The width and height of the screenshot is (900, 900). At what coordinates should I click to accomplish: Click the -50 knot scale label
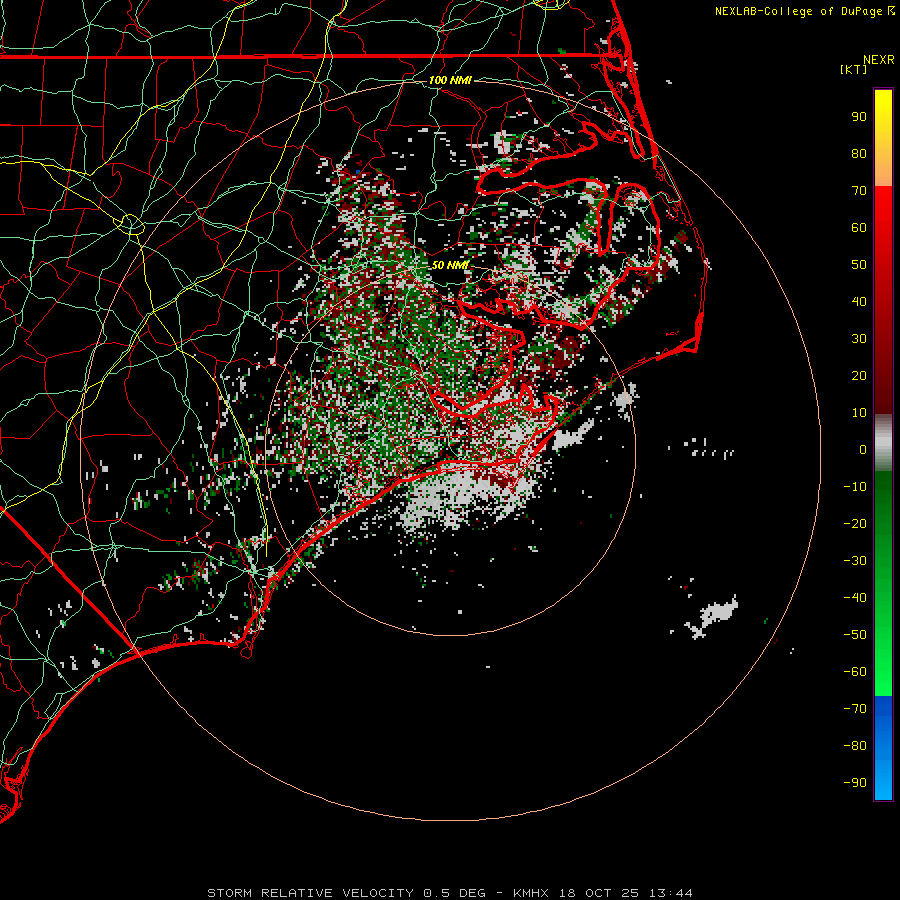(855, 635)
